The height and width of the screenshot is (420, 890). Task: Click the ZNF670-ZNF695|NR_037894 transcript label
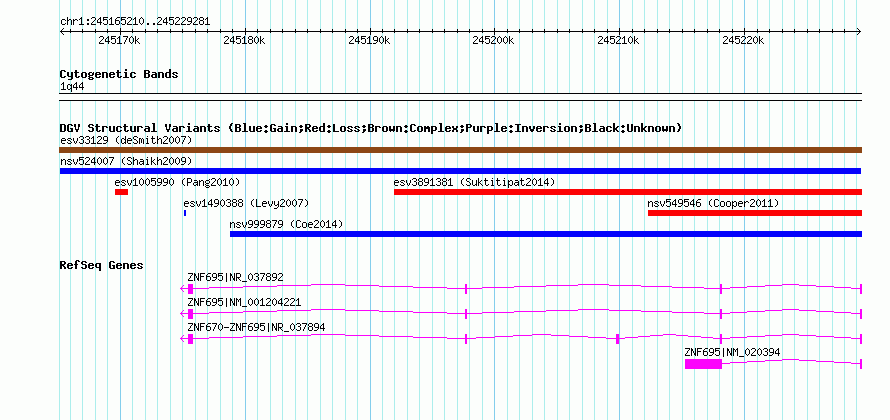(257, 327)
